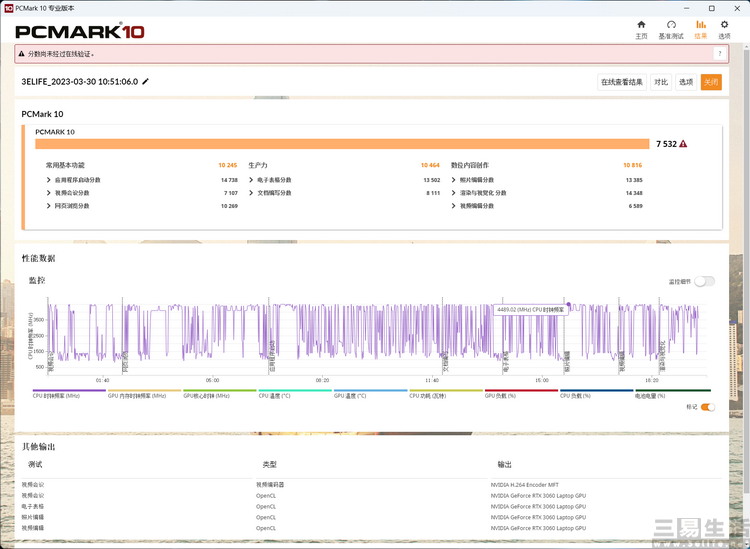Click the 生产力 score 10 464

pos(430,165)
